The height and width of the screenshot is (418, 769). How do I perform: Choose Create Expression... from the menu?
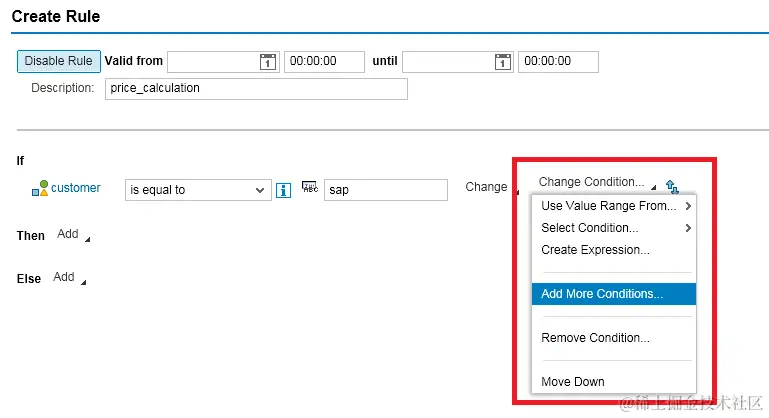point(614,250)
